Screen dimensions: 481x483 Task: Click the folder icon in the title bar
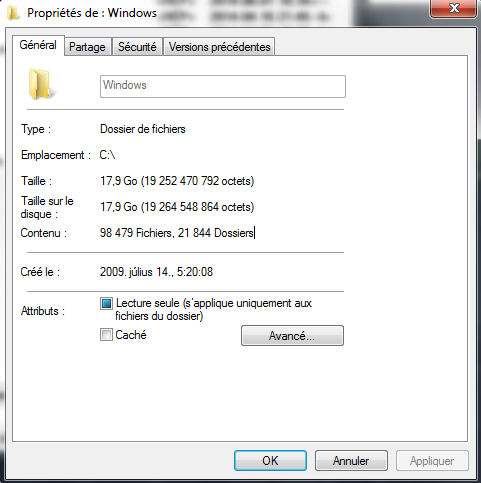[x=13, y=13]
